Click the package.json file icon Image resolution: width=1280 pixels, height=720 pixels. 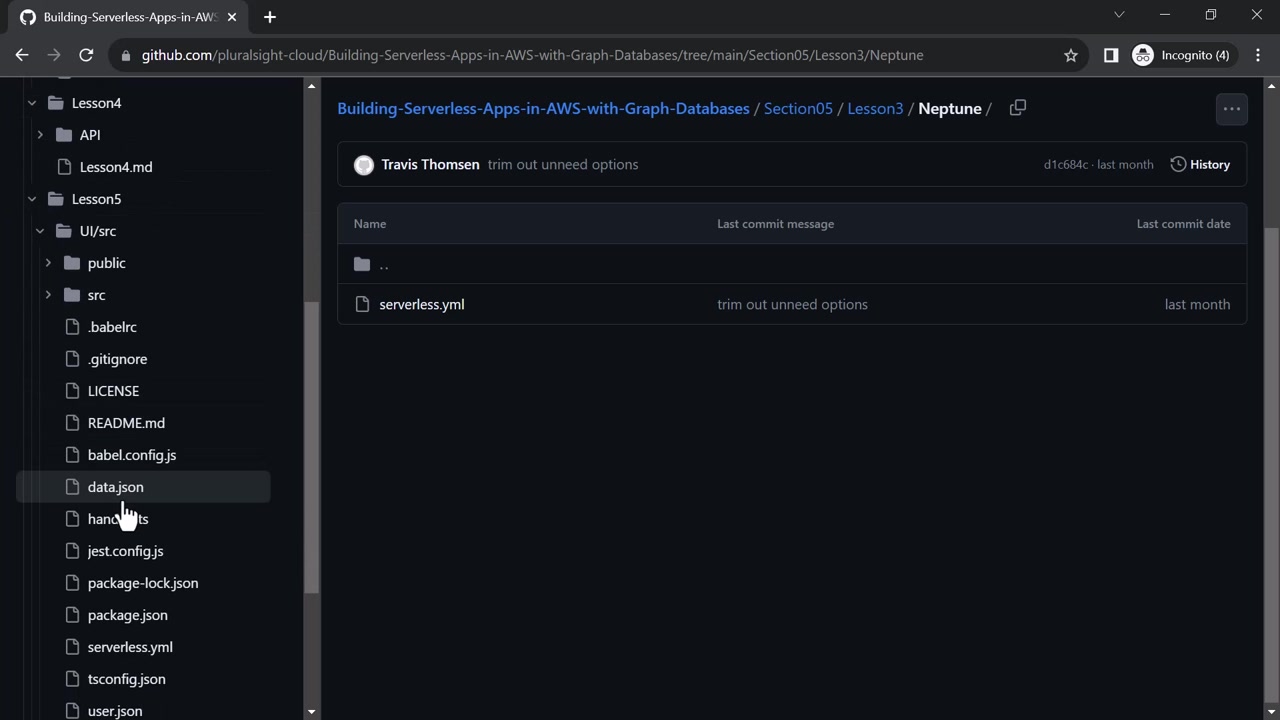[x=71, y=615]
